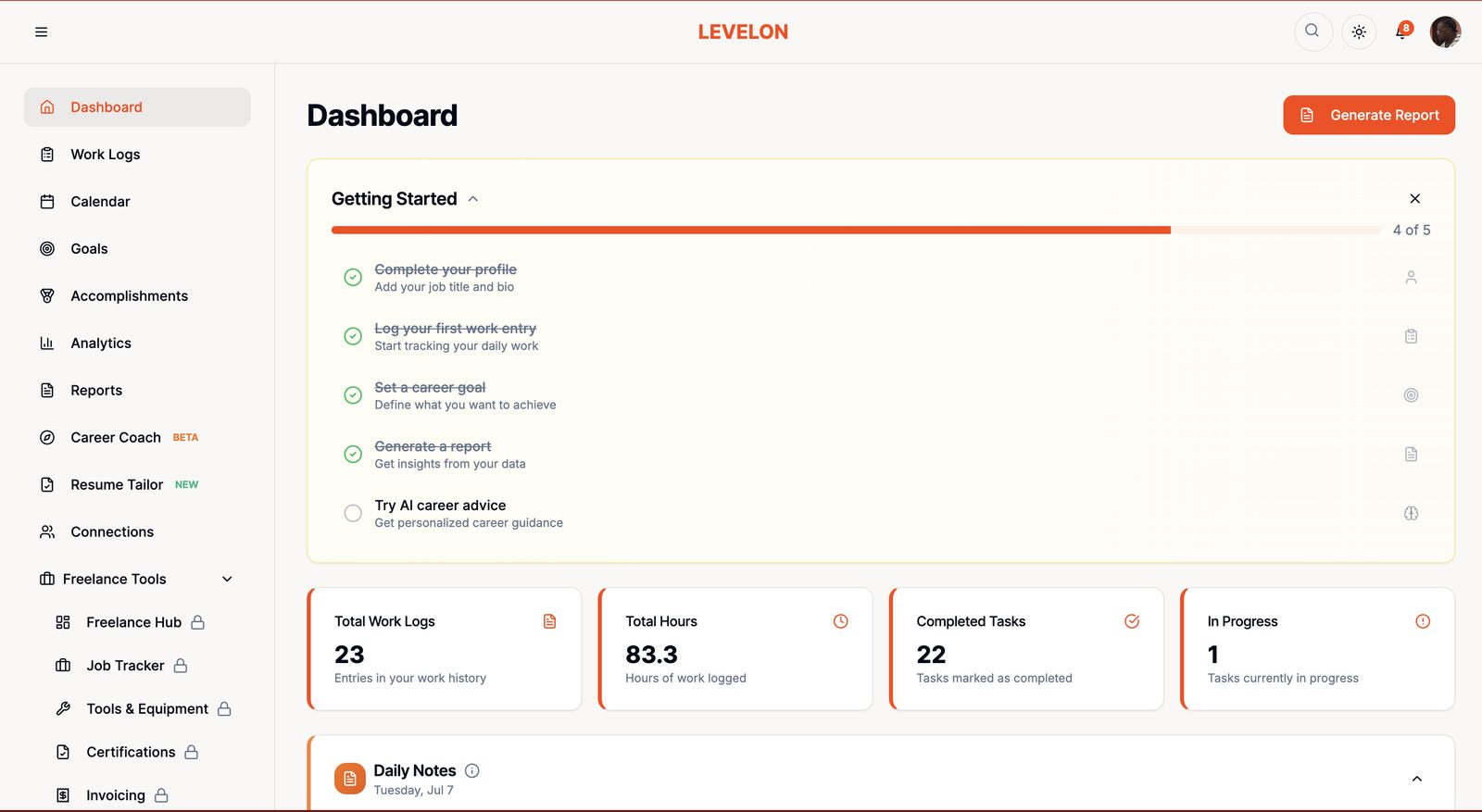Click the Getting Started progress bar
The height and width of the screenshot is (812, 1482).
click(856, 231)
